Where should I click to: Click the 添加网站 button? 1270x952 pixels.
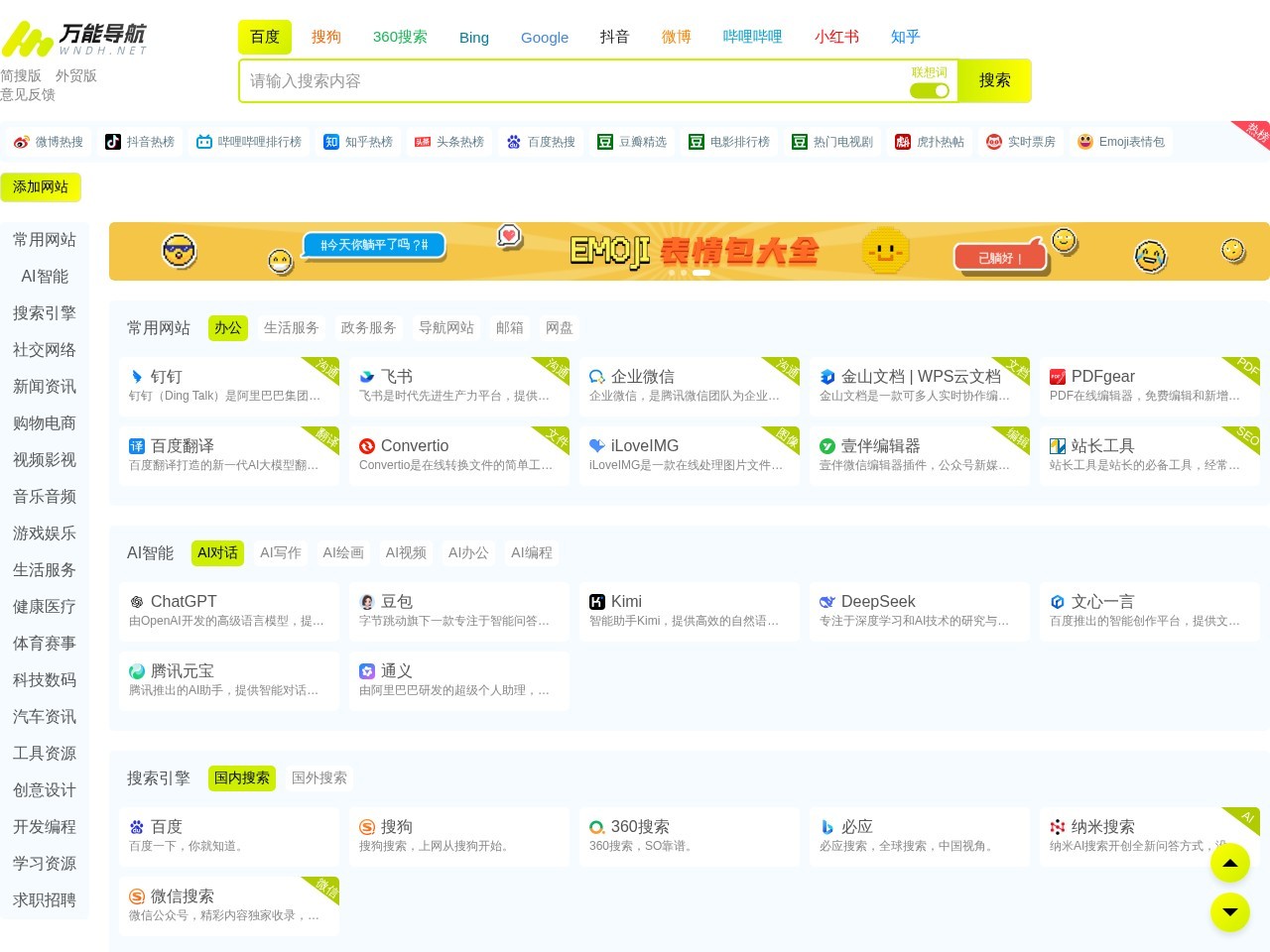point(41,186)
